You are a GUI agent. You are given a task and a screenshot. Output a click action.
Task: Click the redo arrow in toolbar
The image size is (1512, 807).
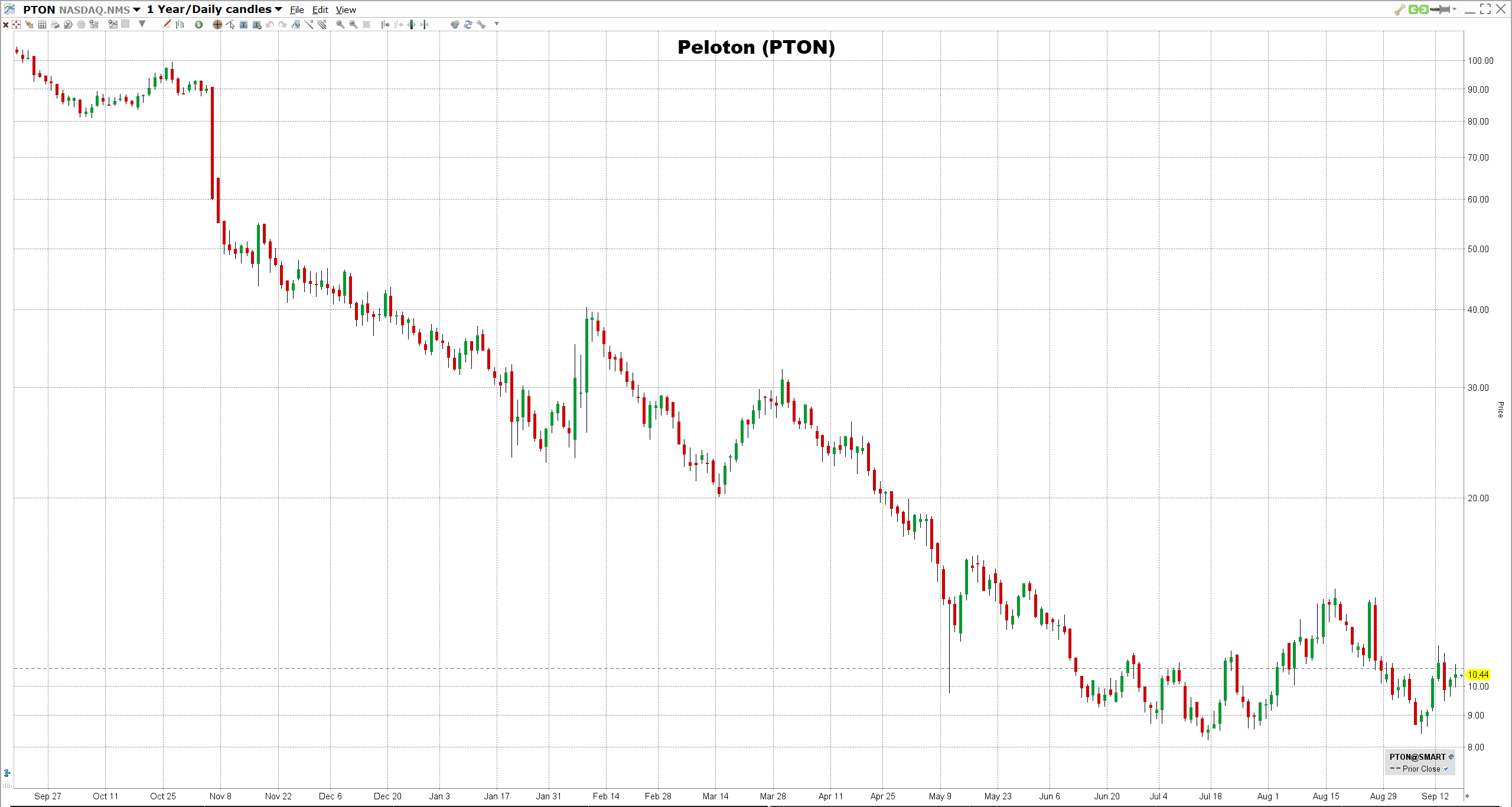tap(282, 24)
